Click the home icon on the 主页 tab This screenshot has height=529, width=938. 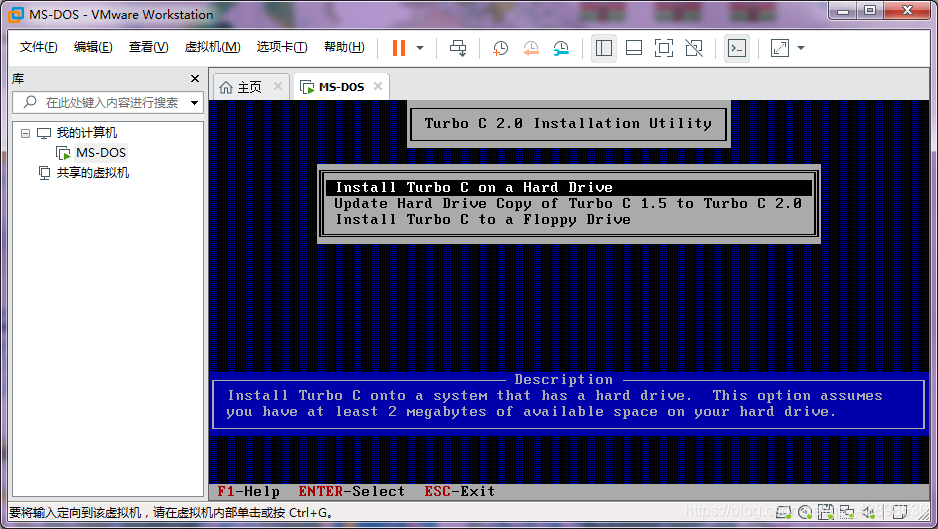coord(226,87)
